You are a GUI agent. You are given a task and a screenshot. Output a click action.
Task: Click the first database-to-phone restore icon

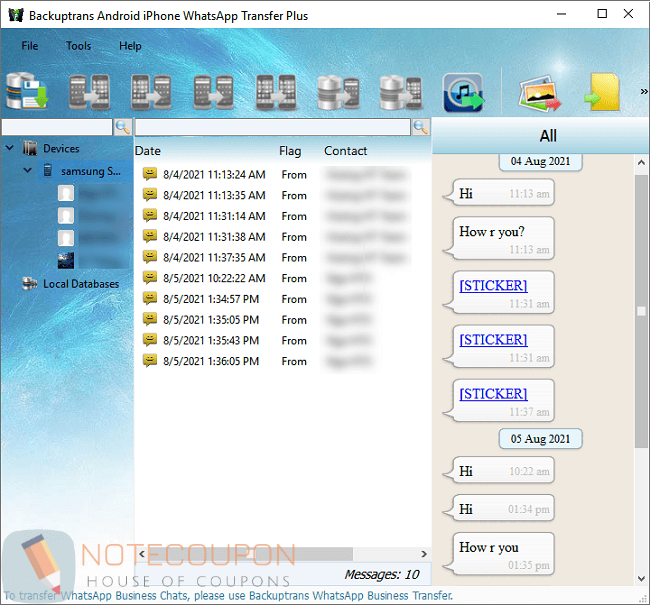(338, 92)
